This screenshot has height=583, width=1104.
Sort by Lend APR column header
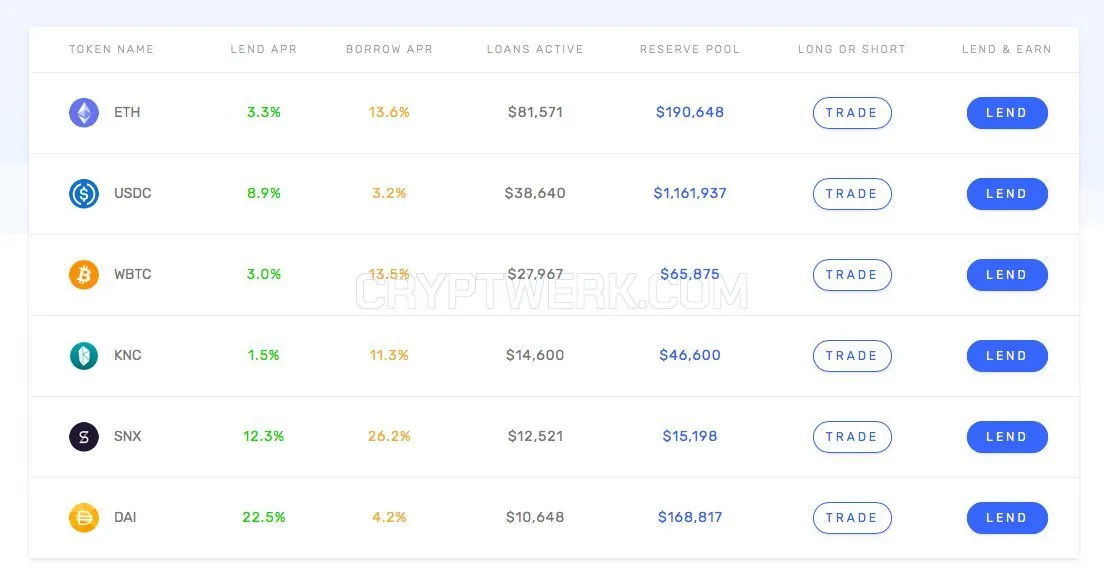coord(264,49)
